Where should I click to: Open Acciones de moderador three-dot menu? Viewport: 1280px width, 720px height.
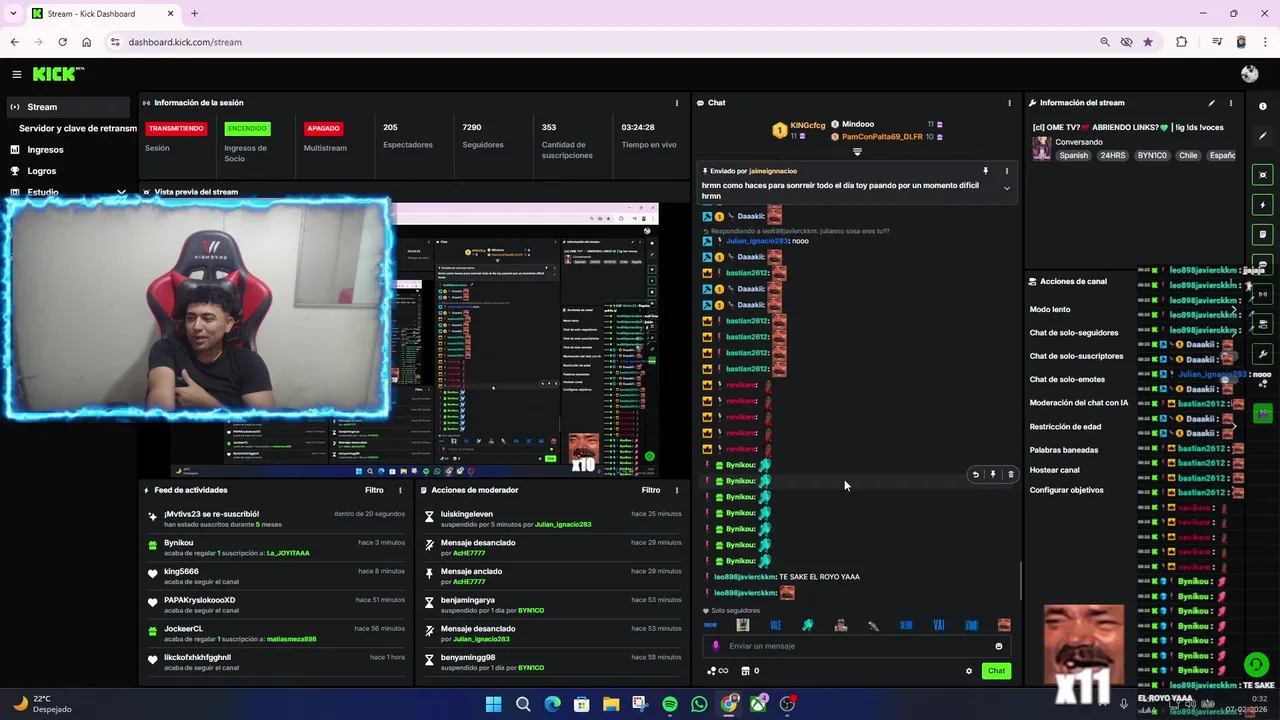[x=676, y=490]
